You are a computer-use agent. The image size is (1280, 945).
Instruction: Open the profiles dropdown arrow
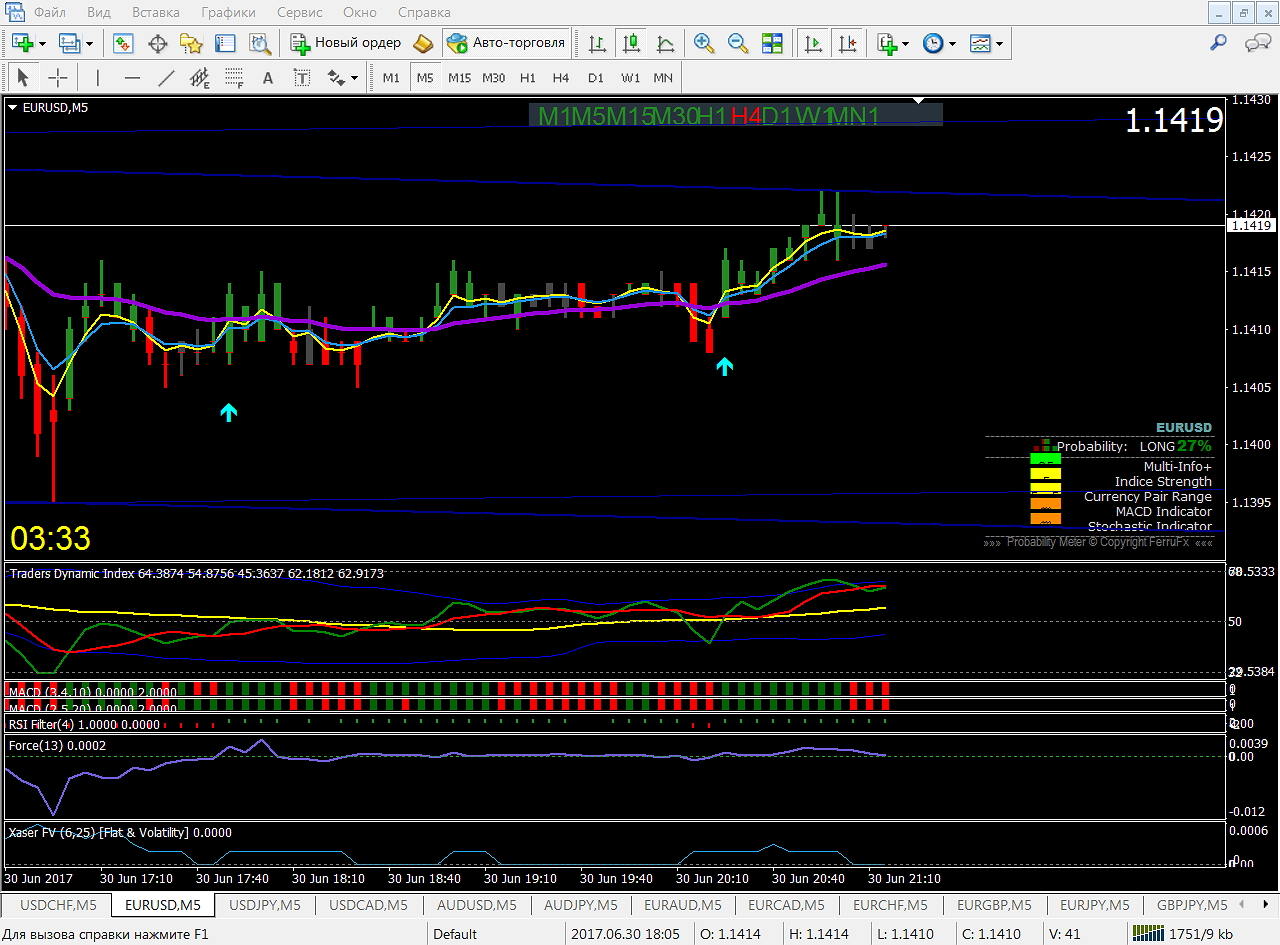[90, 43]
